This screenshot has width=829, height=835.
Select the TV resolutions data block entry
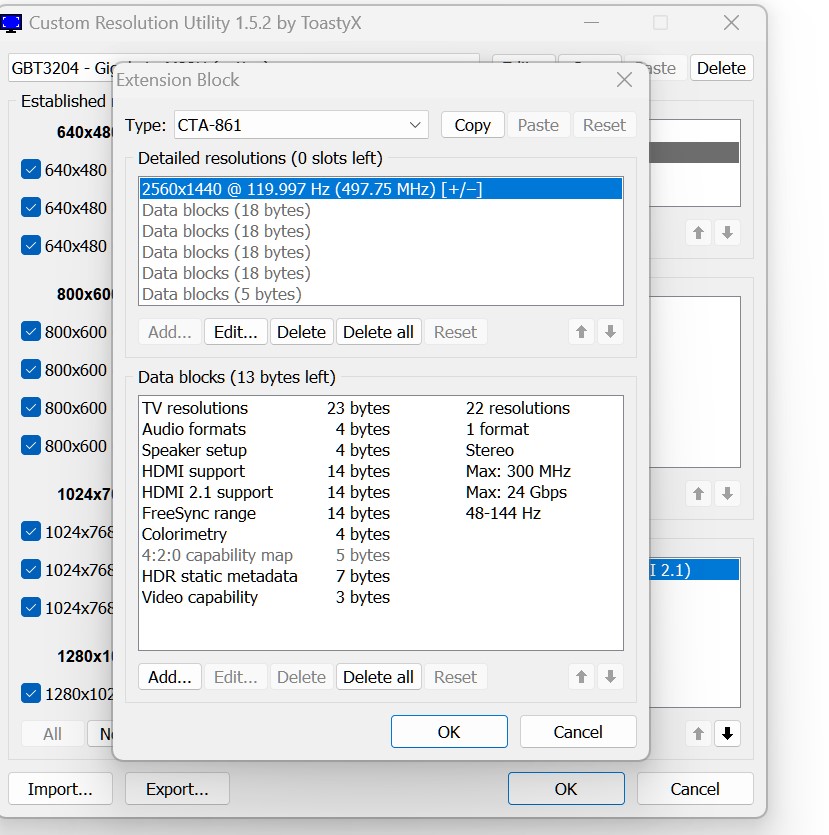pos(195,408)
